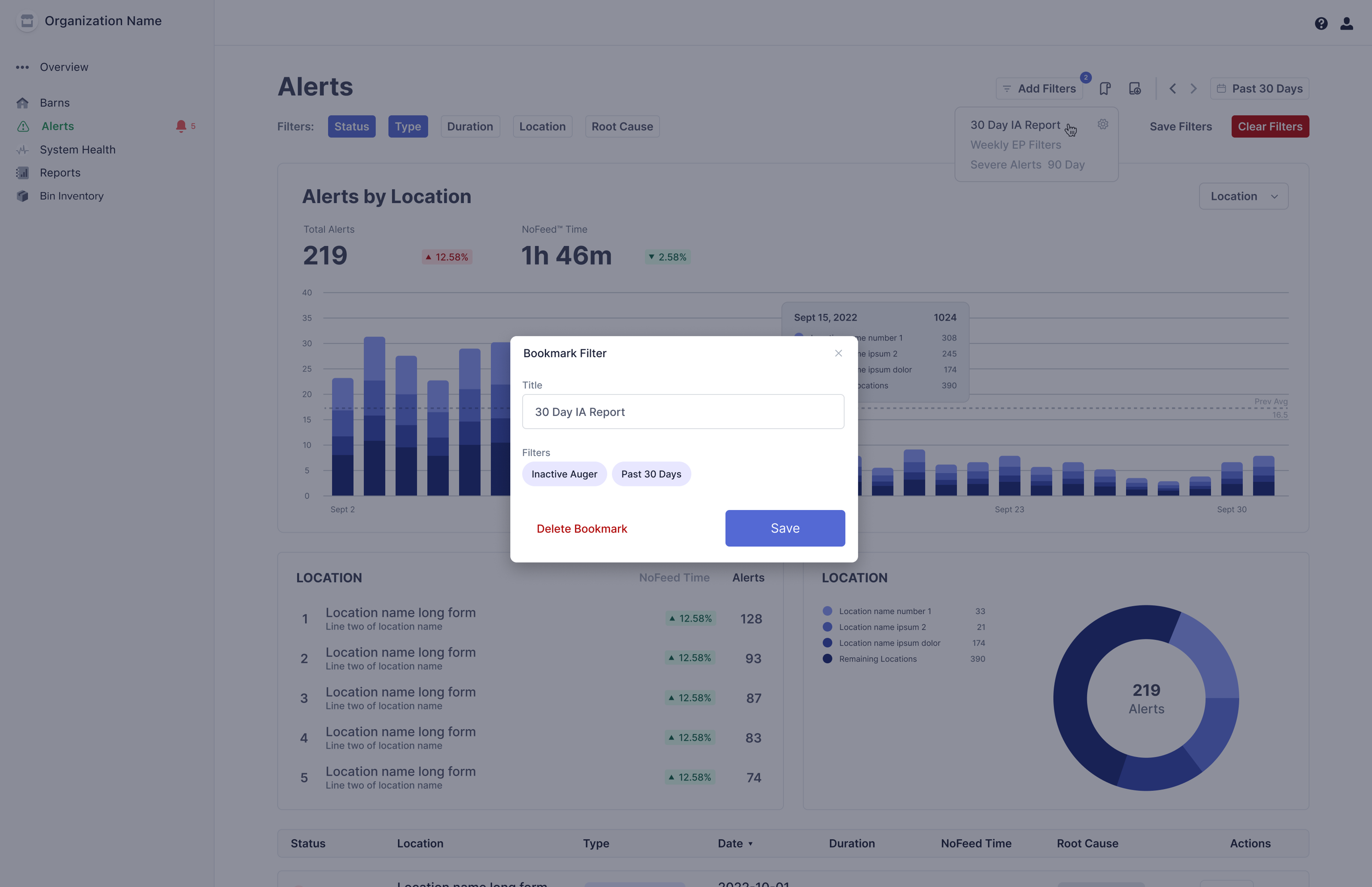1372x887 pixels.
Task: Click the help question mark icon
Action: [1321, 23]
